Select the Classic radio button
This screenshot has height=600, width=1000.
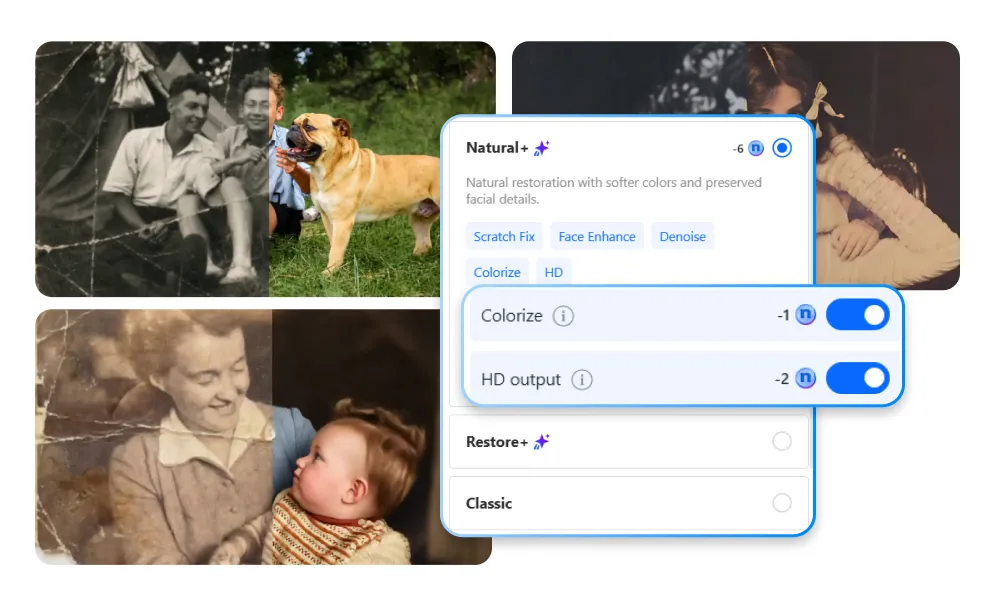coord(782,502)
